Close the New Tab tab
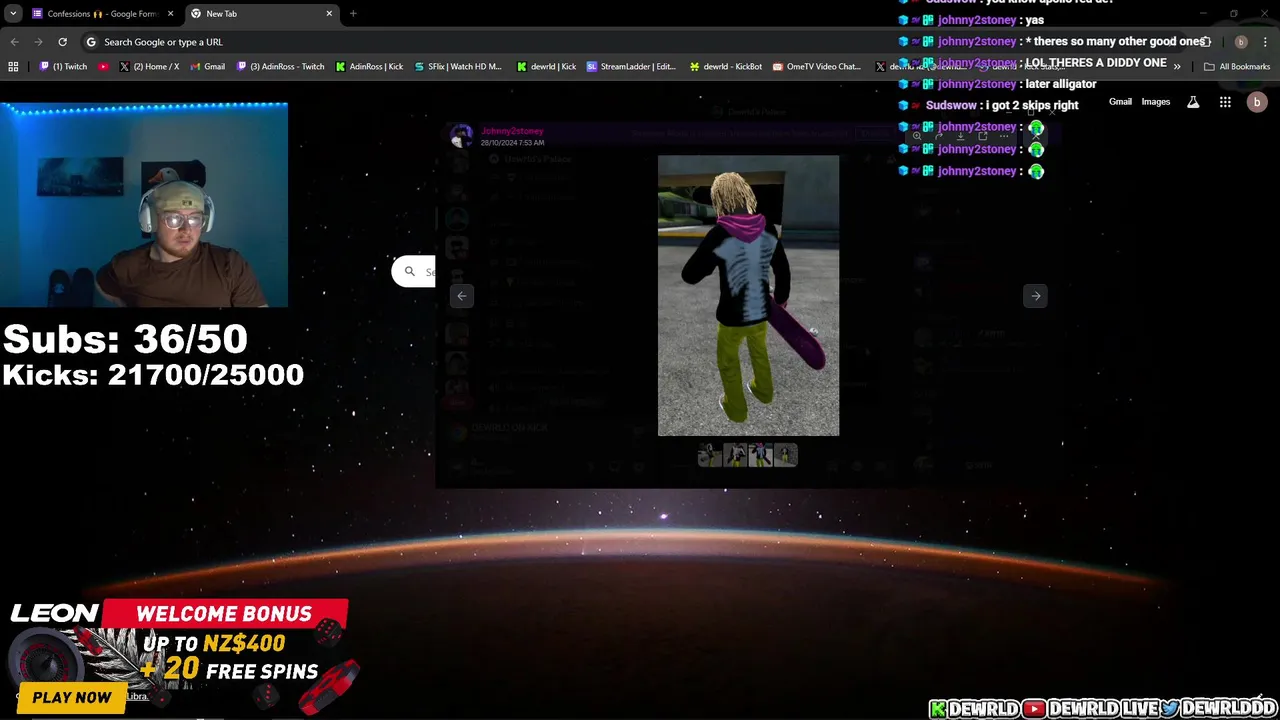The width and height of the screenshot is (1280, 720). [x=329, y=14]
